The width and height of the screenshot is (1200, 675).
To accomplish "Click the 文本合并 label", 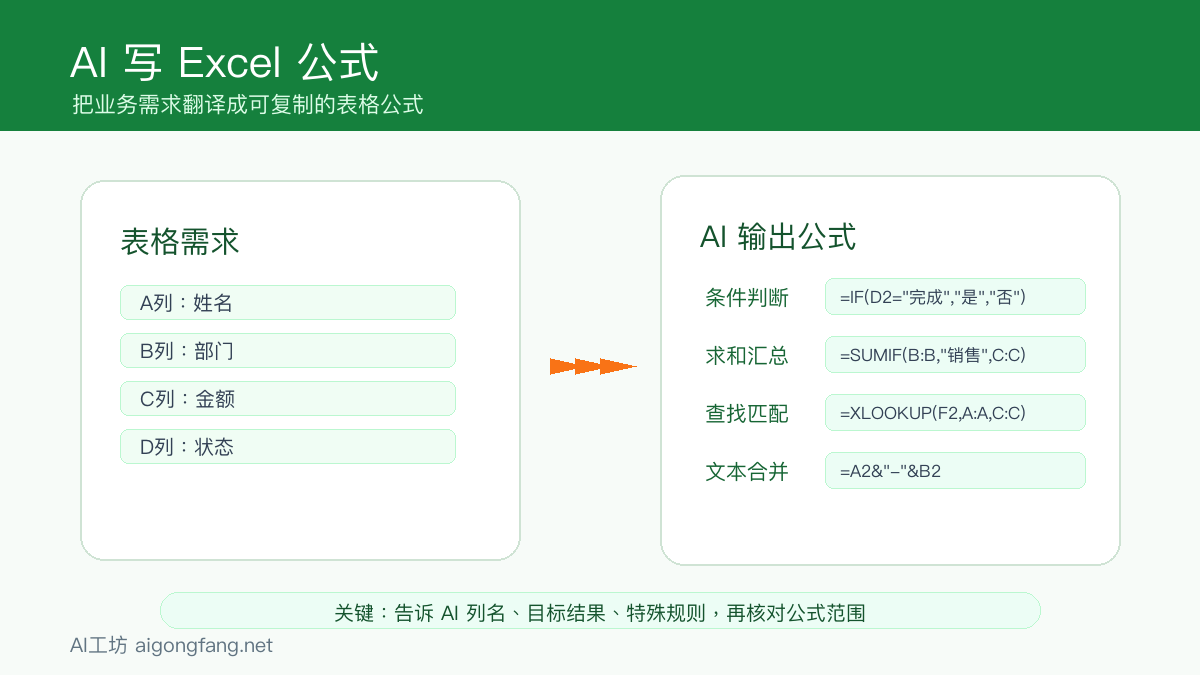I will 747,471.
